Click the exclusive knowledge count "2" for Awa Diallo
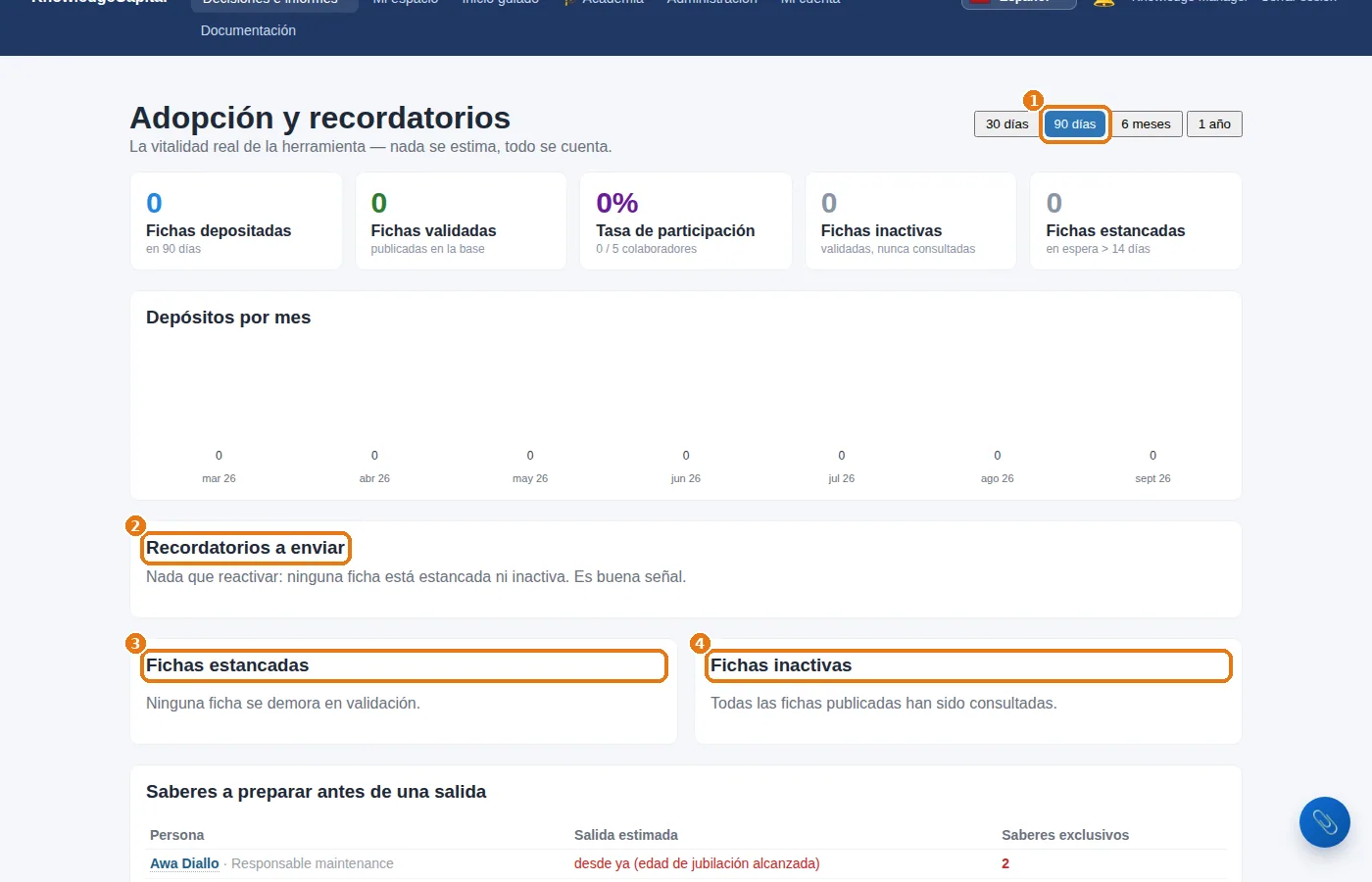This screenshot has width=1372, height=882. click(1005, 863)
